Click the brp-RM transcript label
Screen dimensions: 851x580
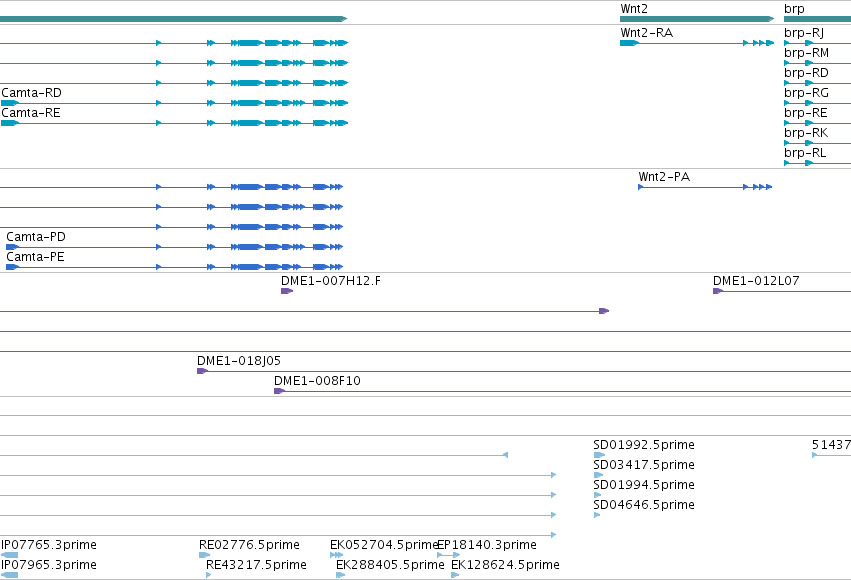pyautogui.click(x=806, y=53)
